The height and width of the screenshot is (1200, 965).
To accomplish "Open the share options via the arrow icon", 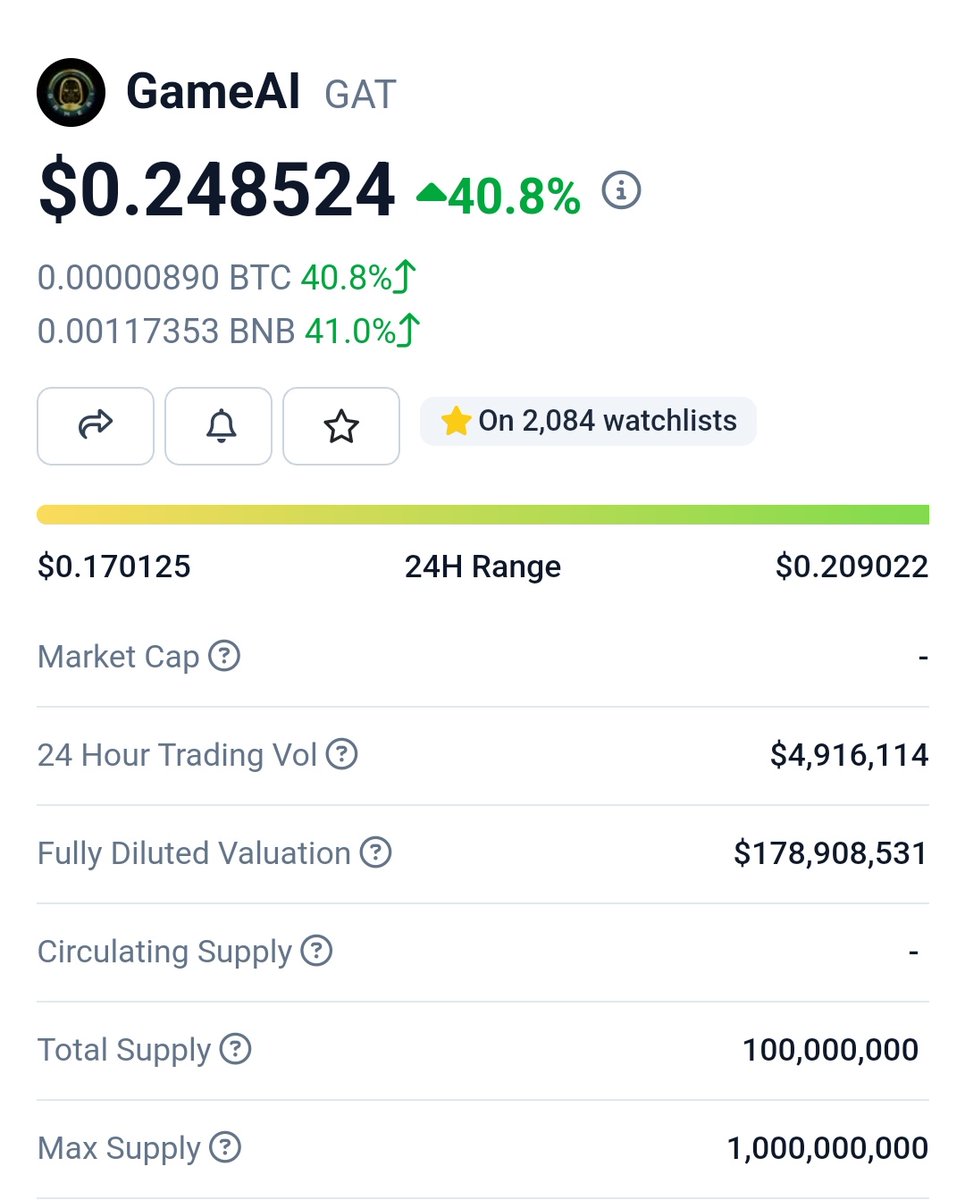I will pos(95,426).
